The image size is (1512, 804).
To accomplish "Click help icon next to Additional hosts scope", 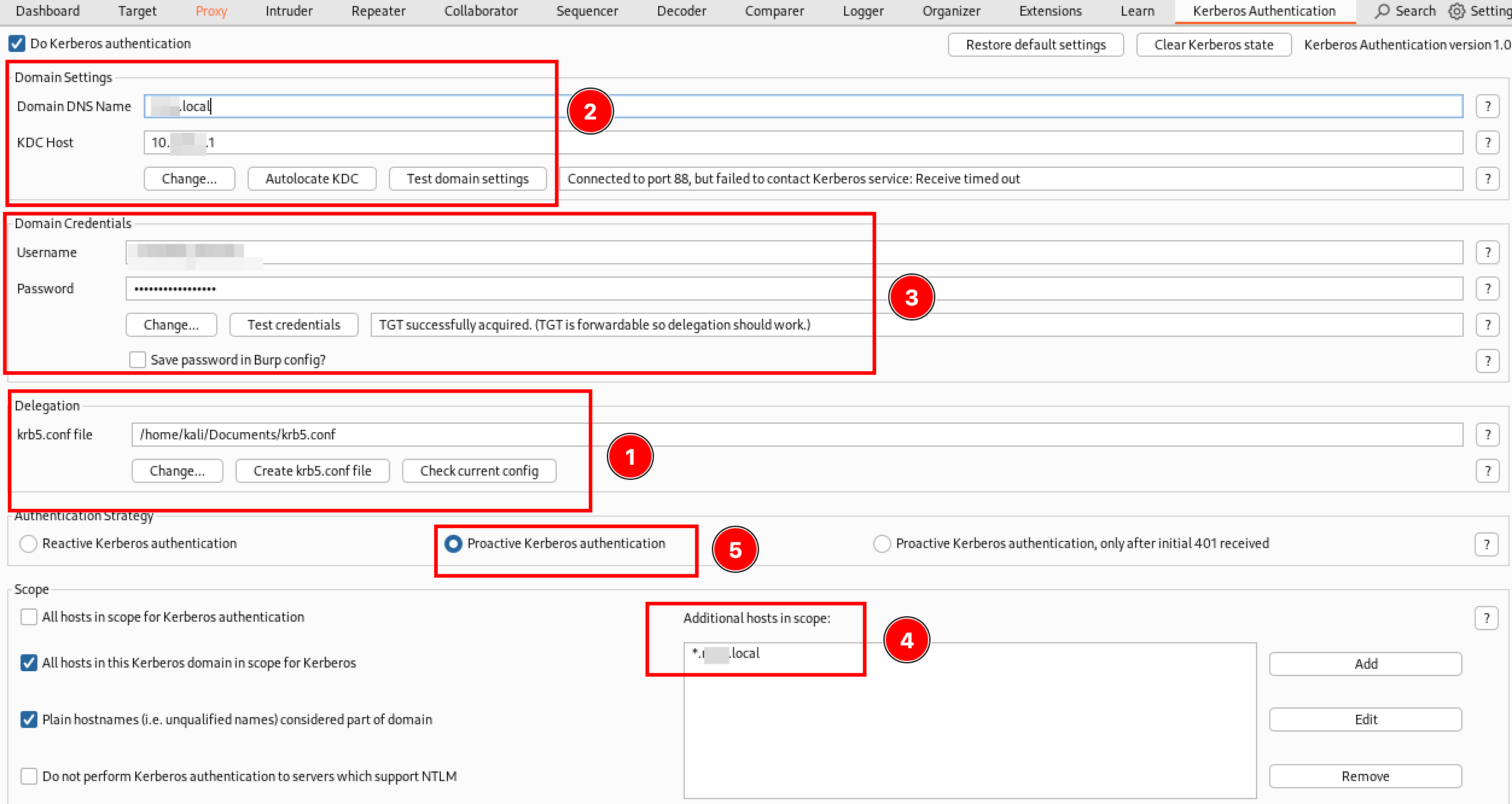I will [x=1486, y=618].
